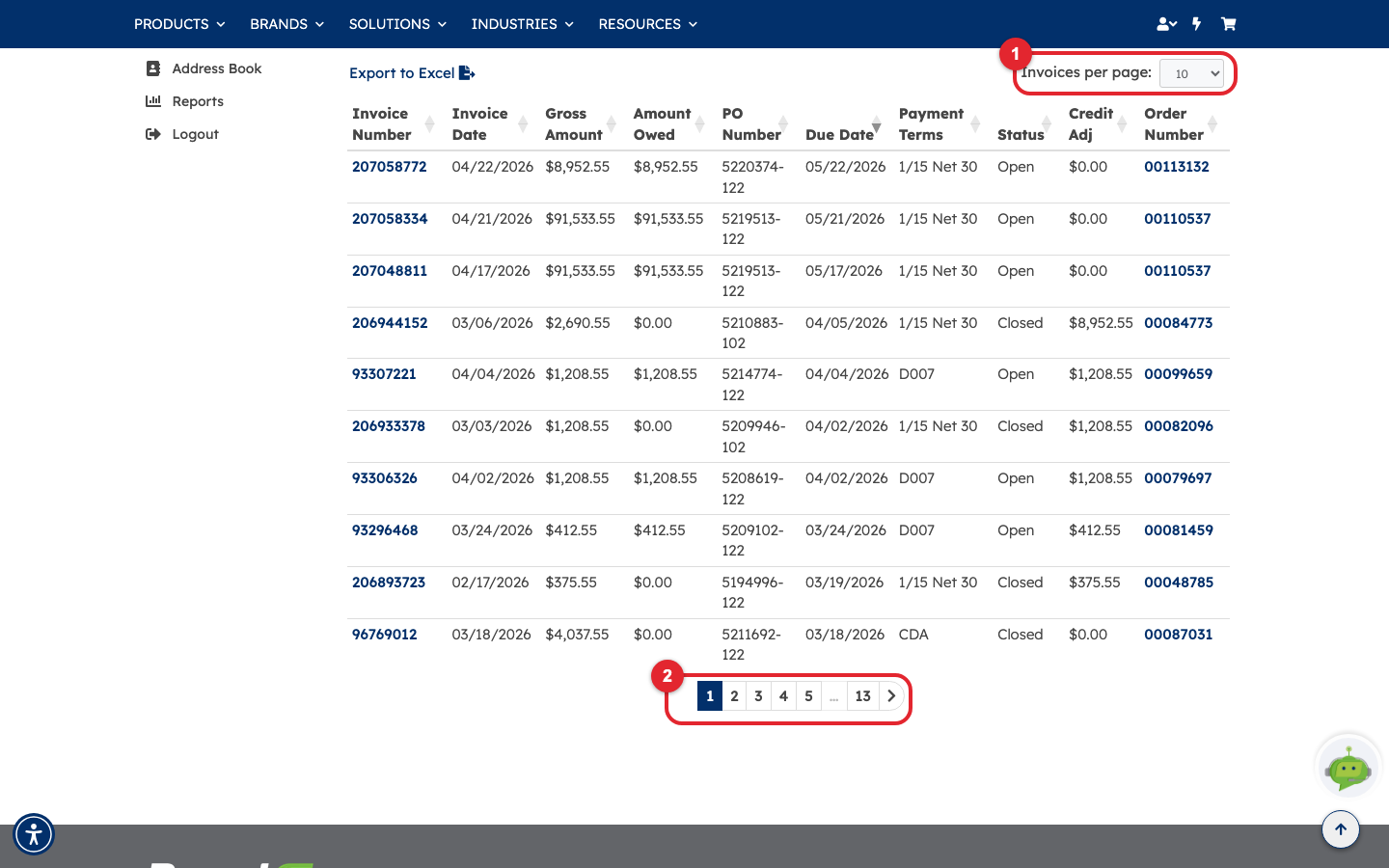
Task: Open invoice 96769012
Action: (385, 635)
